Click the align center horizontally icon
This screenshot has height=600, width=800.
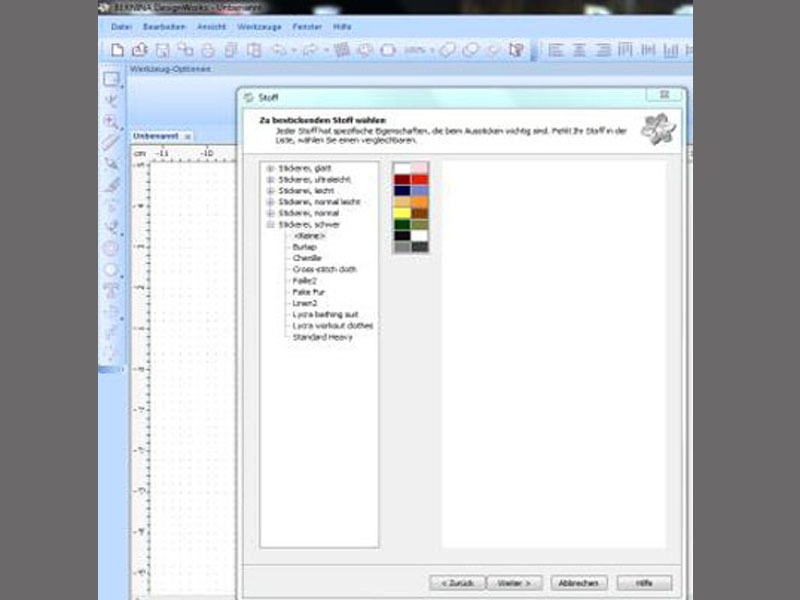tap(579, 50)
